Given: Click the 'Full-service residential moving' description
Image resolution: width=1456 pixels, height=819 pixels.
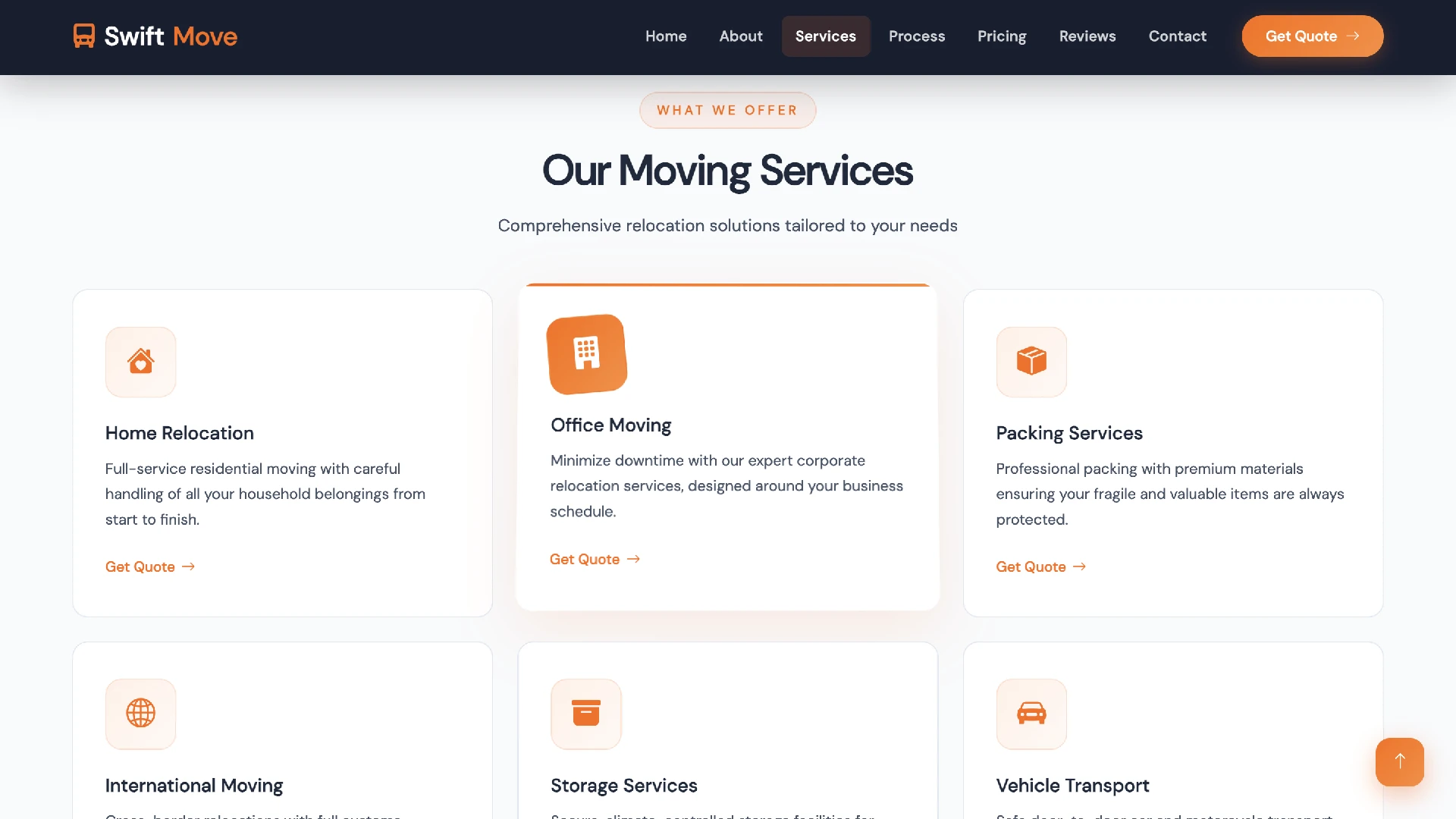Looking at the screenshot, I should click(265, 494).
